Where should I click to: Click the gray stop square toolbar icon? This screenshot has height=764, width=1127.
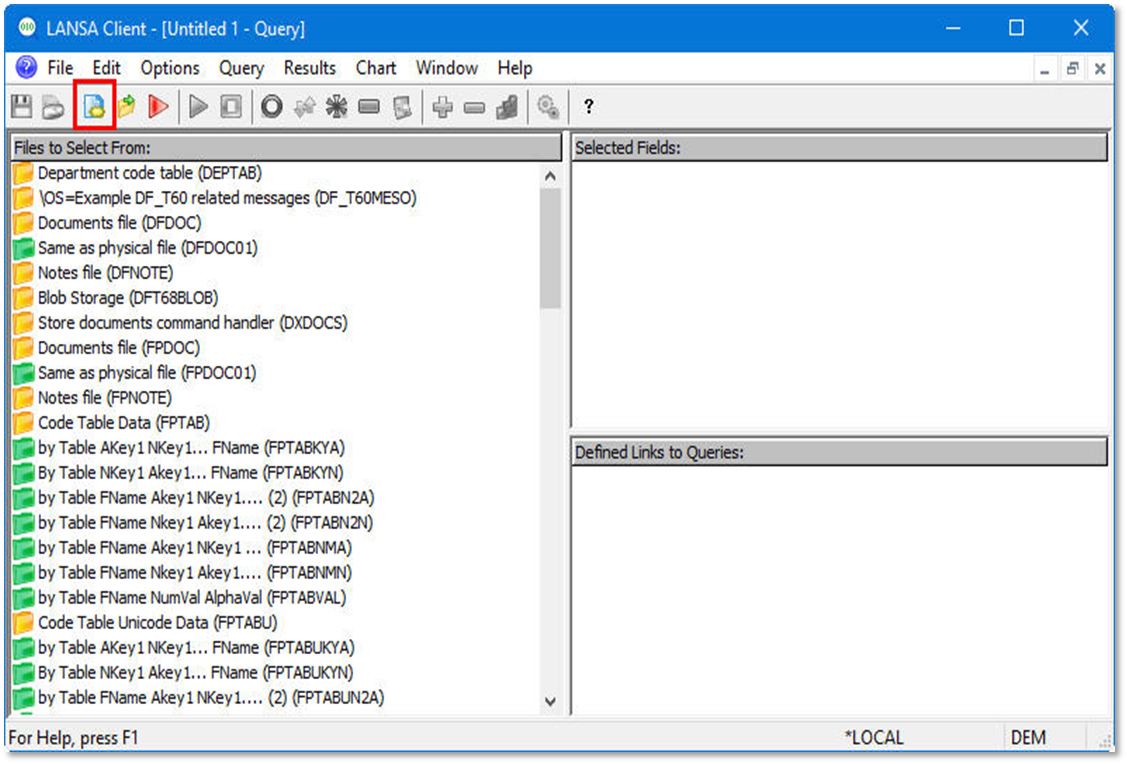click(231, 107)
